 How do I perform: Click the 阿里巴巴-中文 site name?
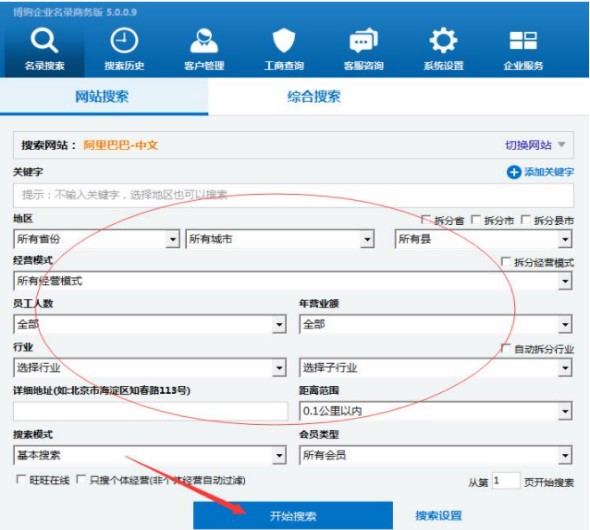click(121, 145)
